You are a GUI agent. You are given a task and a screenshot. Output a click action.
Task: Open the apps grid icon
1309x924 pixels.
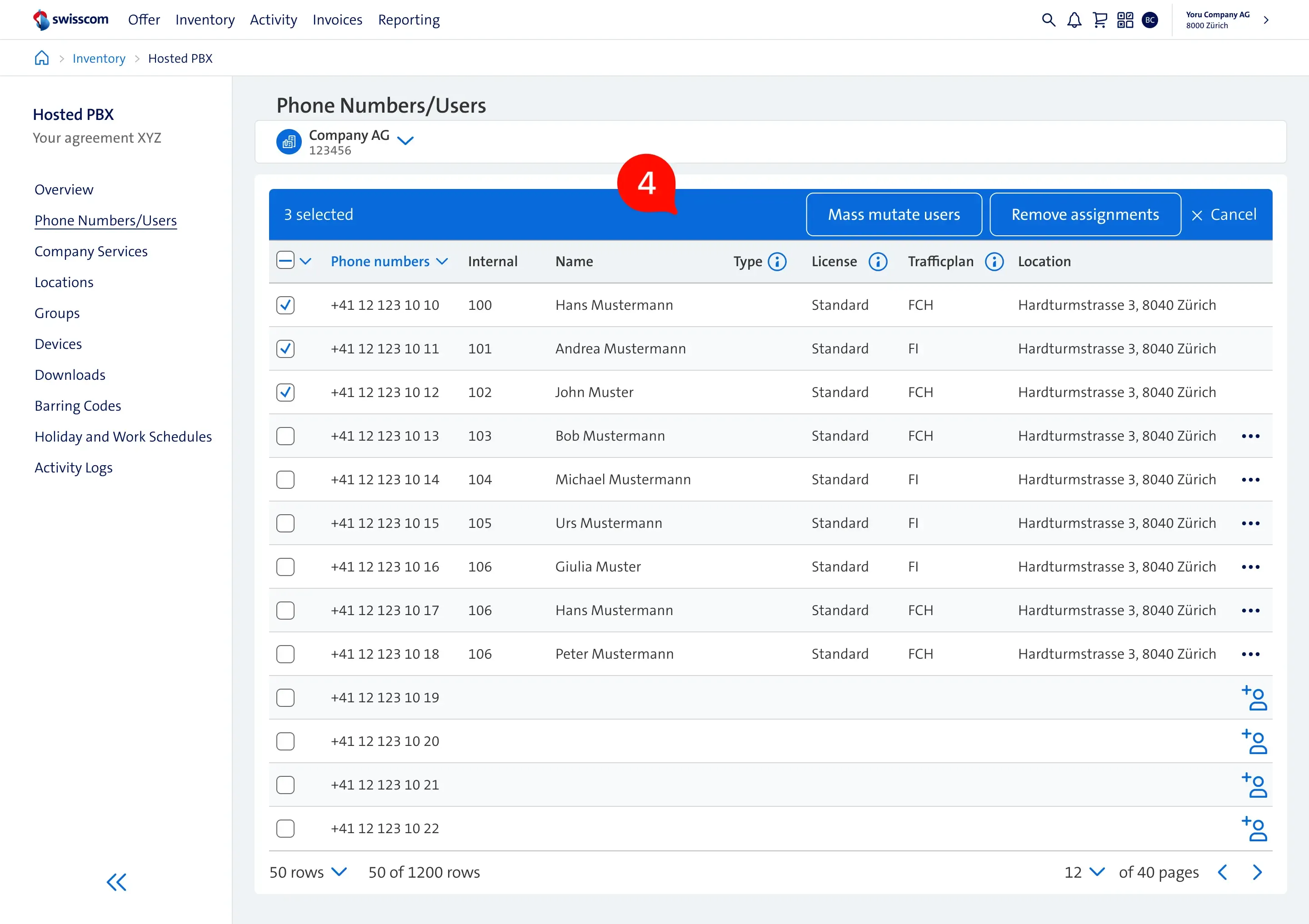1125,20
